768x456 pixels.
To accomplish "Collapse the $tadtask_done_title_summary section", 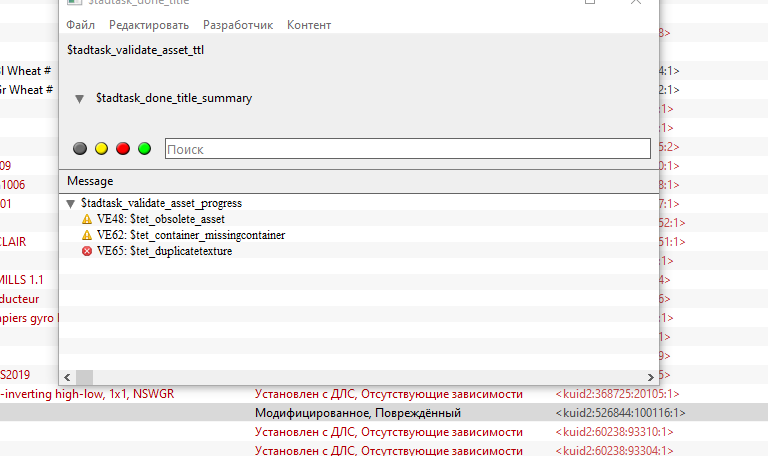I will (x=79, y=99).
